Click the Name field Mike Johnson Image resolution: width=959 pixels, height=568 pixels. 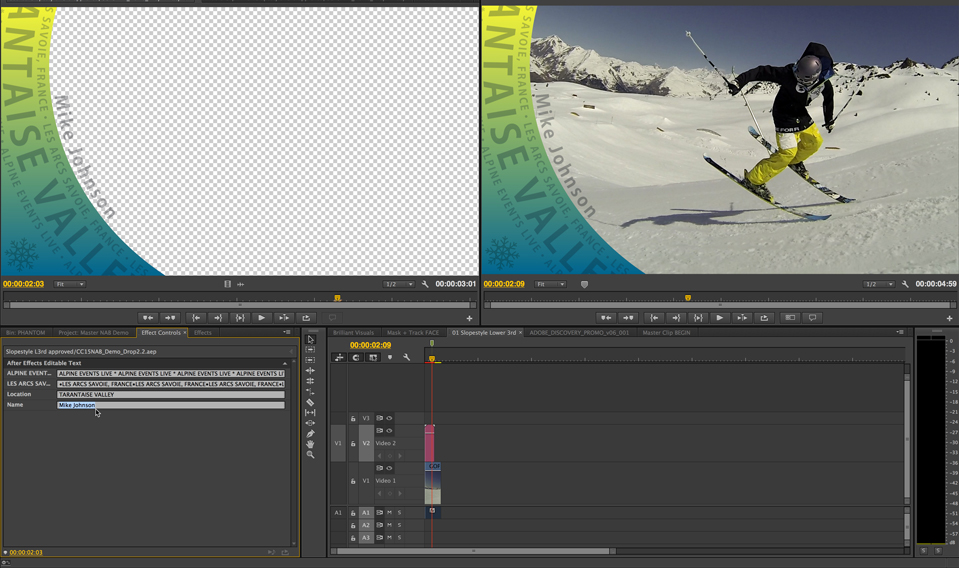[171, 405]
